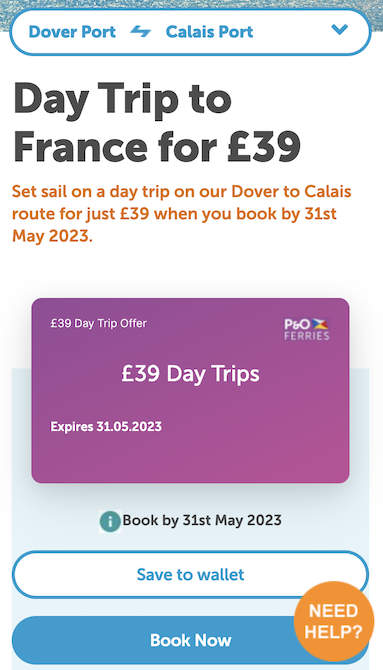
Task: Click the 'Day Trip to France for £39' heading
Action: pyautogui.click(x=157, y=123)
